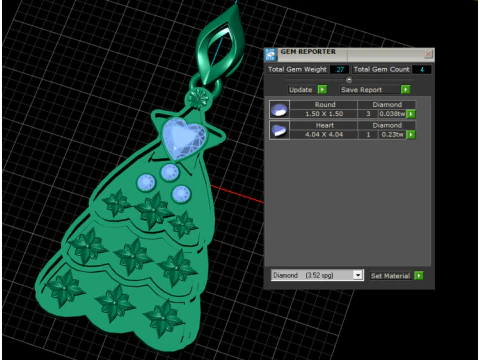Click the Update button

coord(300,90)
